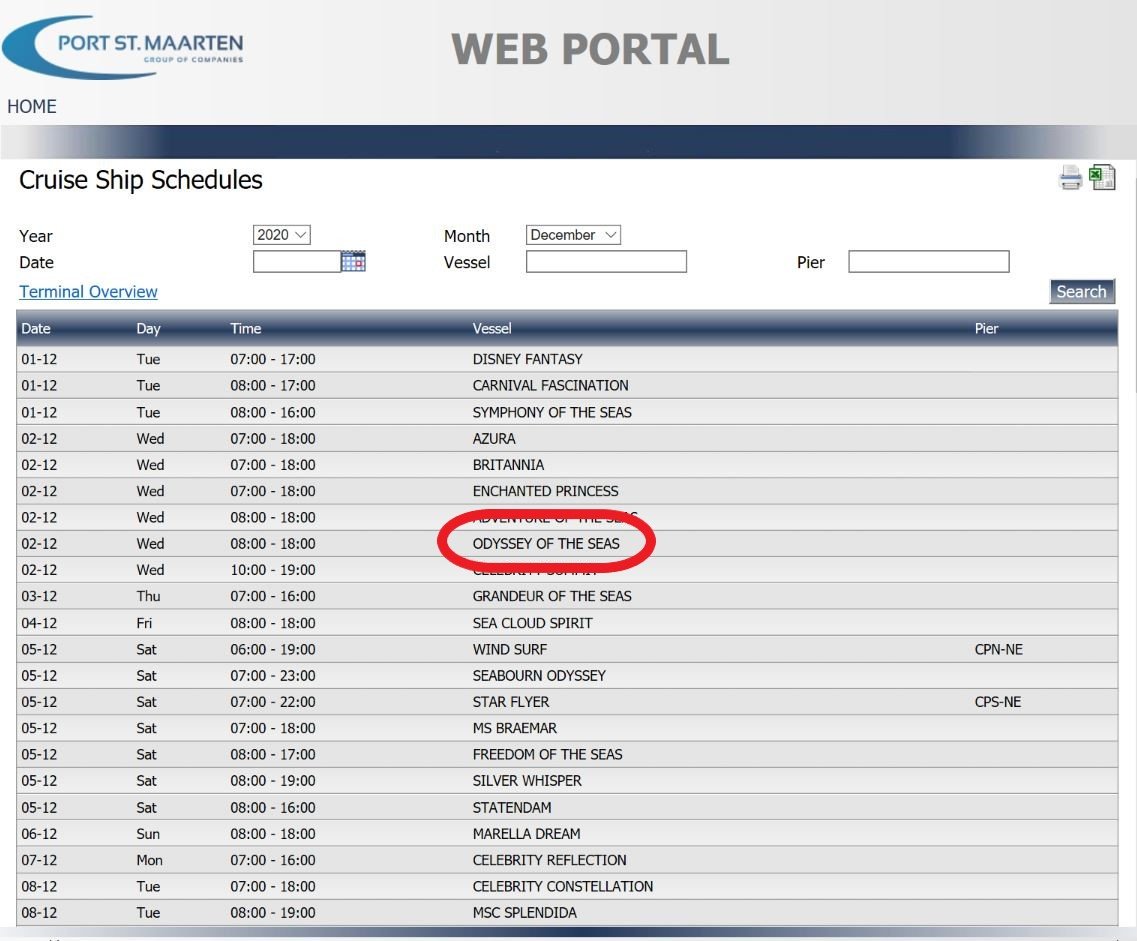The width and height of the screenshot is (1137, 941).
Task: Select the CARNIVAL FASCINATION vessel cell
Action: pyautogui.click(x=550, y=385)
